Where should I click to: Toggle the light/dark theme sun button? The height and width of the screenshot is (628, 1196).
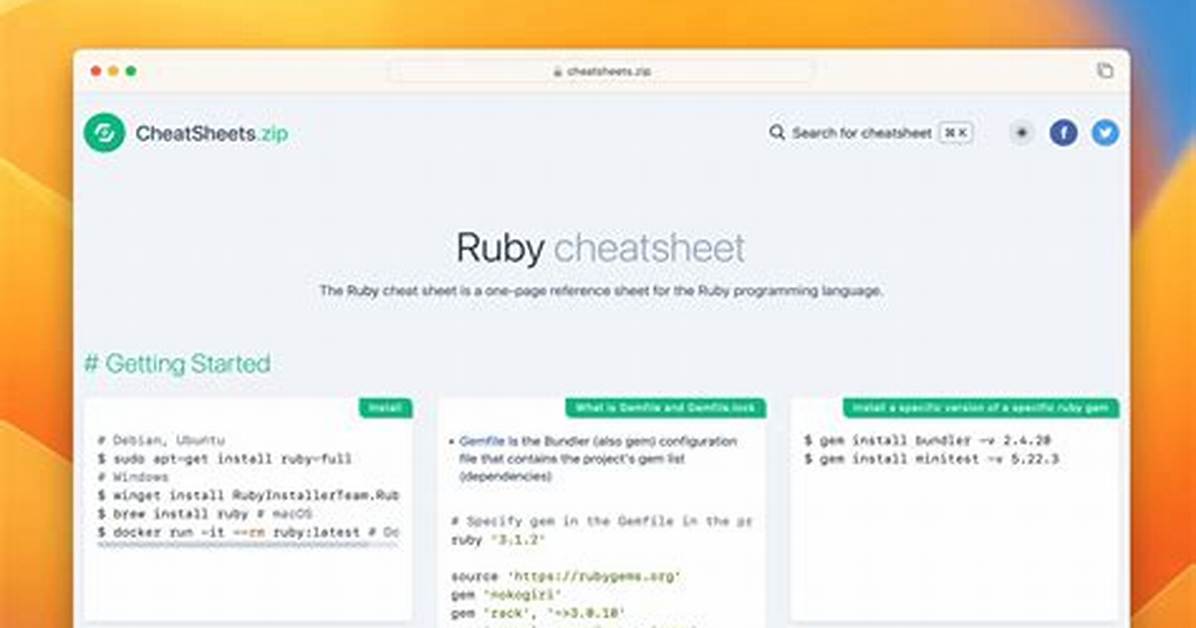coord(1021,133)
